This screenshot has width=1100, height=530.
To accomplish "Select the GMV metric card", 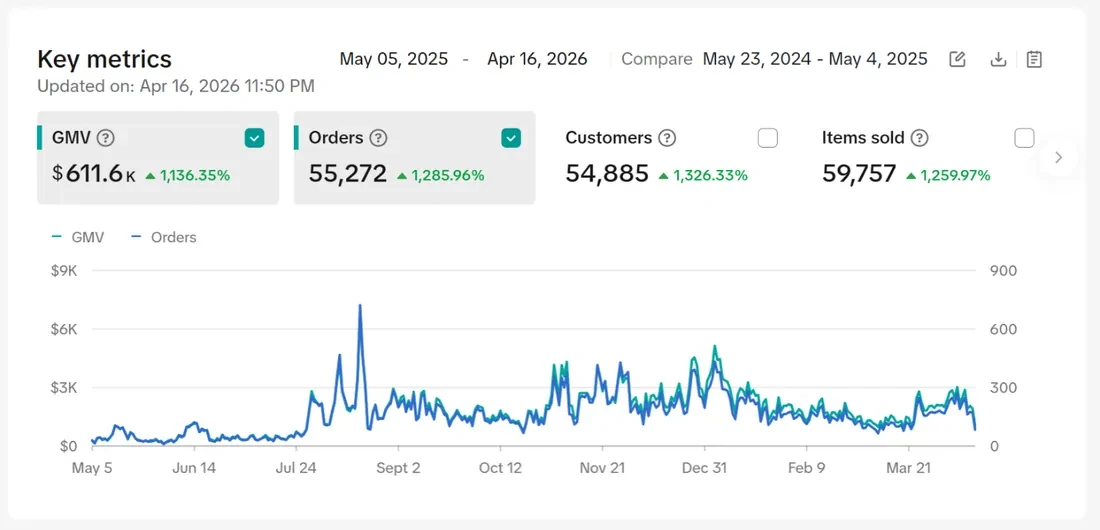I will coord(158,157).
